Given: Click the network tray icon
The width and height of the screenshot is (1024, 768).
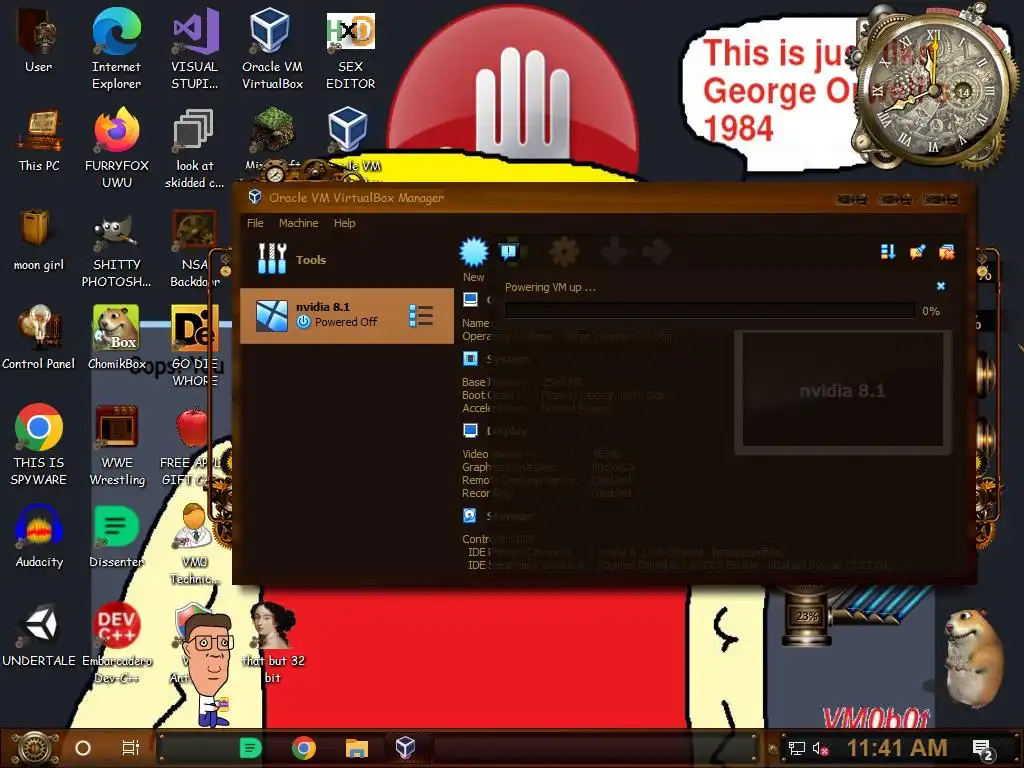Looking at the screenshot, I should tap(796, 748).
